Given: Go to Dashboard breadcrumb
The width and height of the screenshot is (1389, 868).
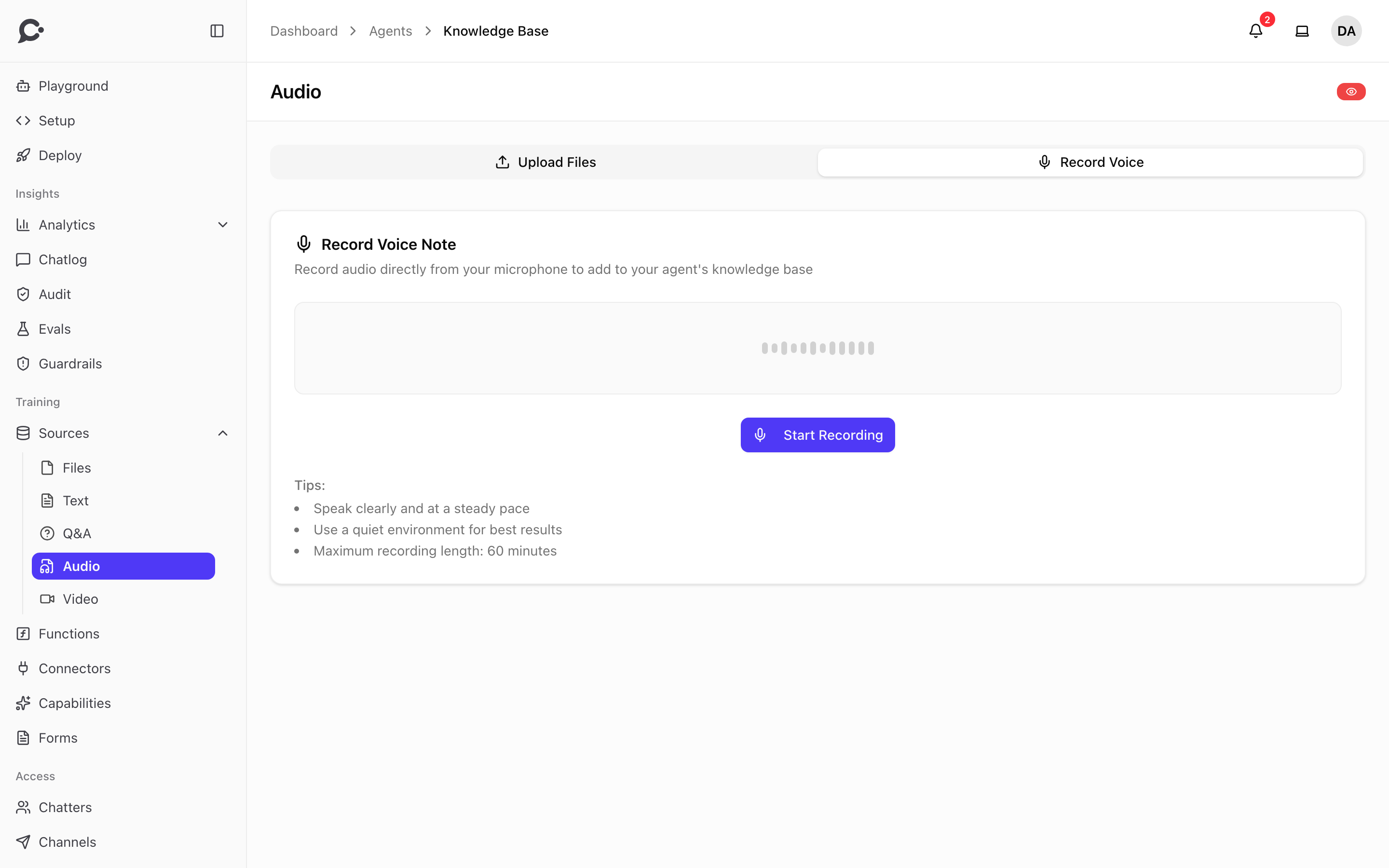Looking at the screenshot, I should [x=304, y=31].
